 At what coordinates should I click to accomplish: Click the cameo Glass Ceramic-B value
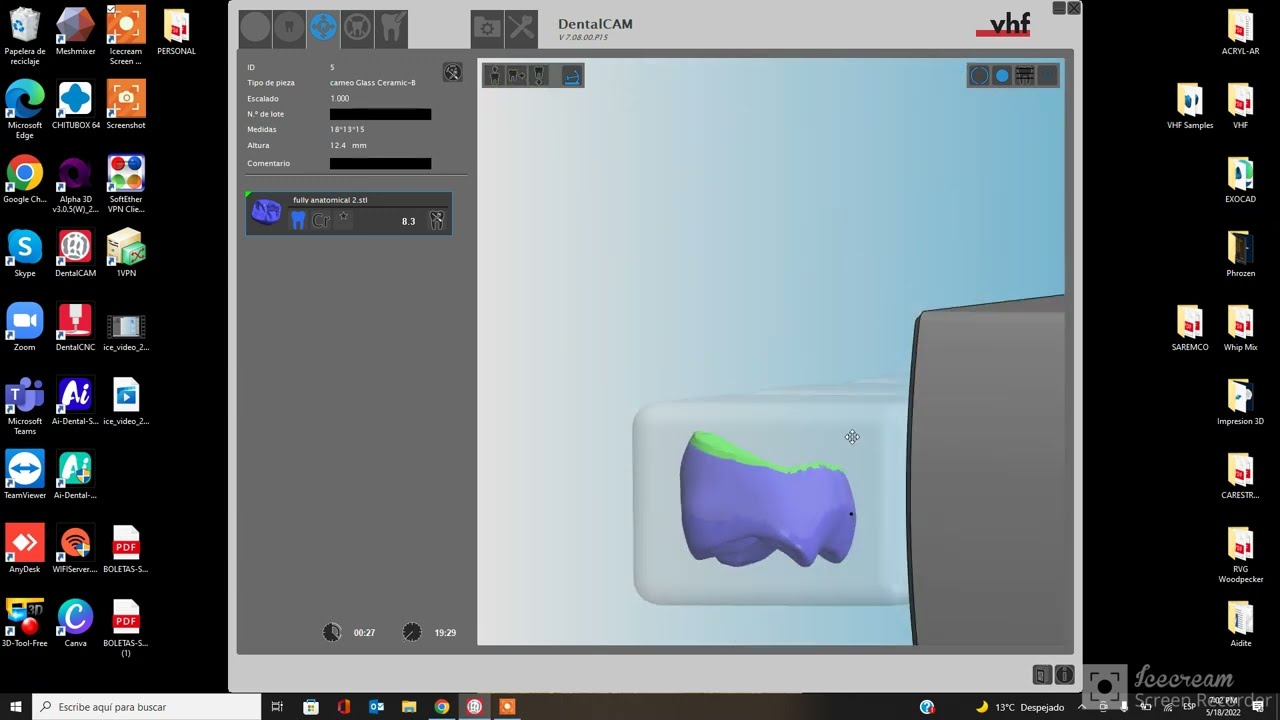point(373,83)
